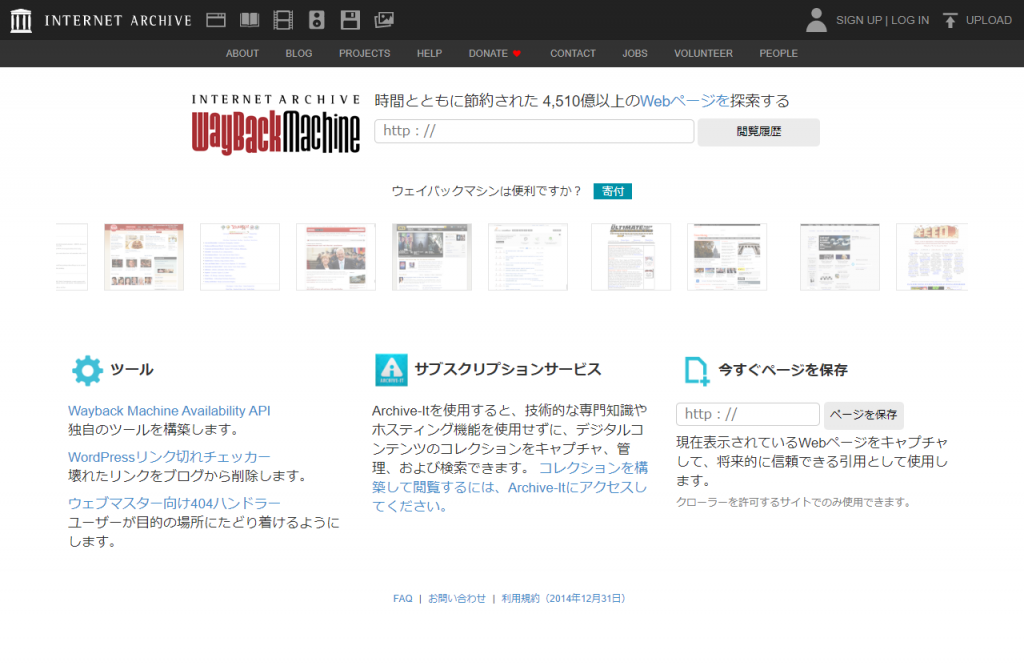Click the save page icon beside 今すぐページを保存
Image resolution: width=1024 pixels, height=666 pixels.
(x=699, y=369)
